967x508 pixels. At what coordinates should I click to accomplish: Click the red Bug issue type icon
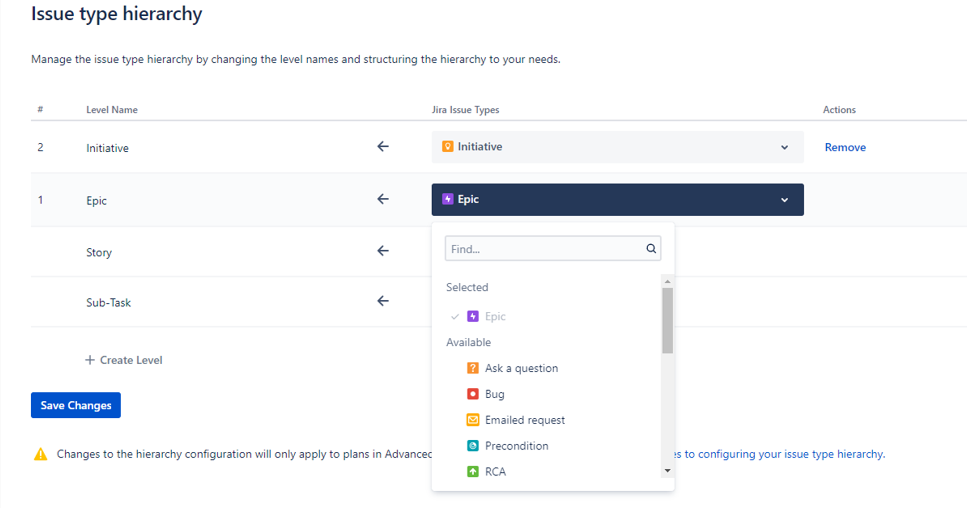click(x=472, y=394)
